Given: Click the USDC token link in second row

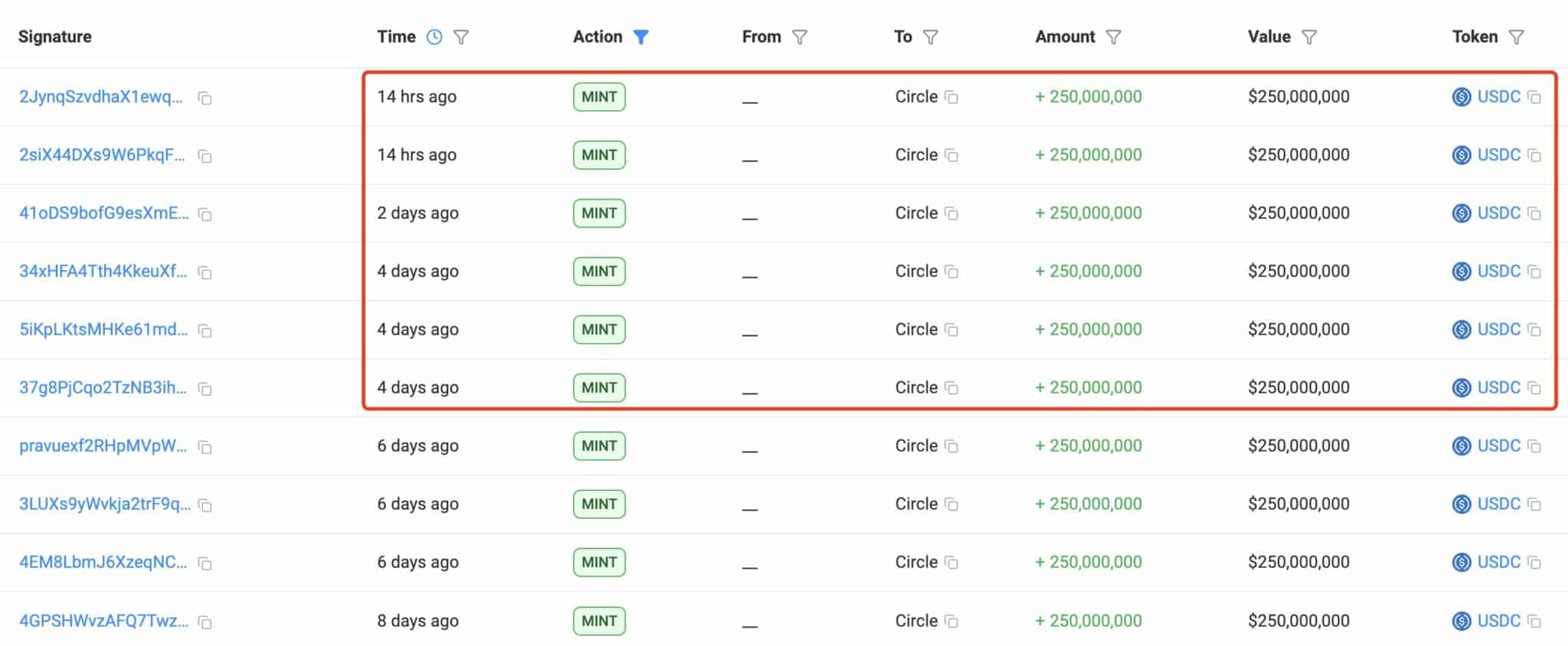Looking at the screenshot, I should point(1498,155).
